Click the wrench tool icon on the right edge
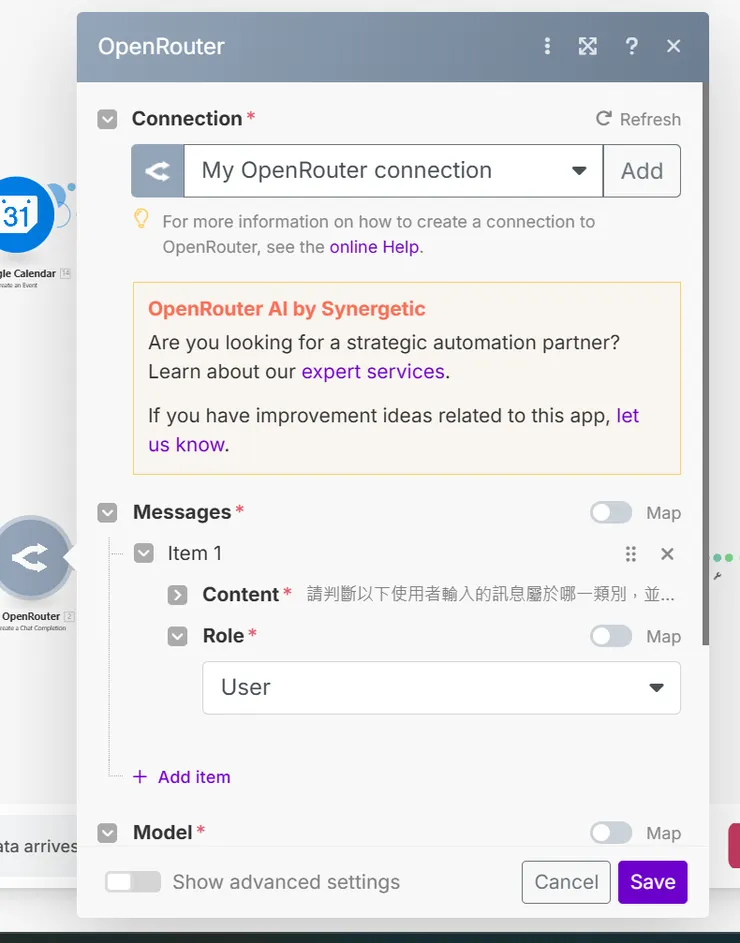 (719, 575)
